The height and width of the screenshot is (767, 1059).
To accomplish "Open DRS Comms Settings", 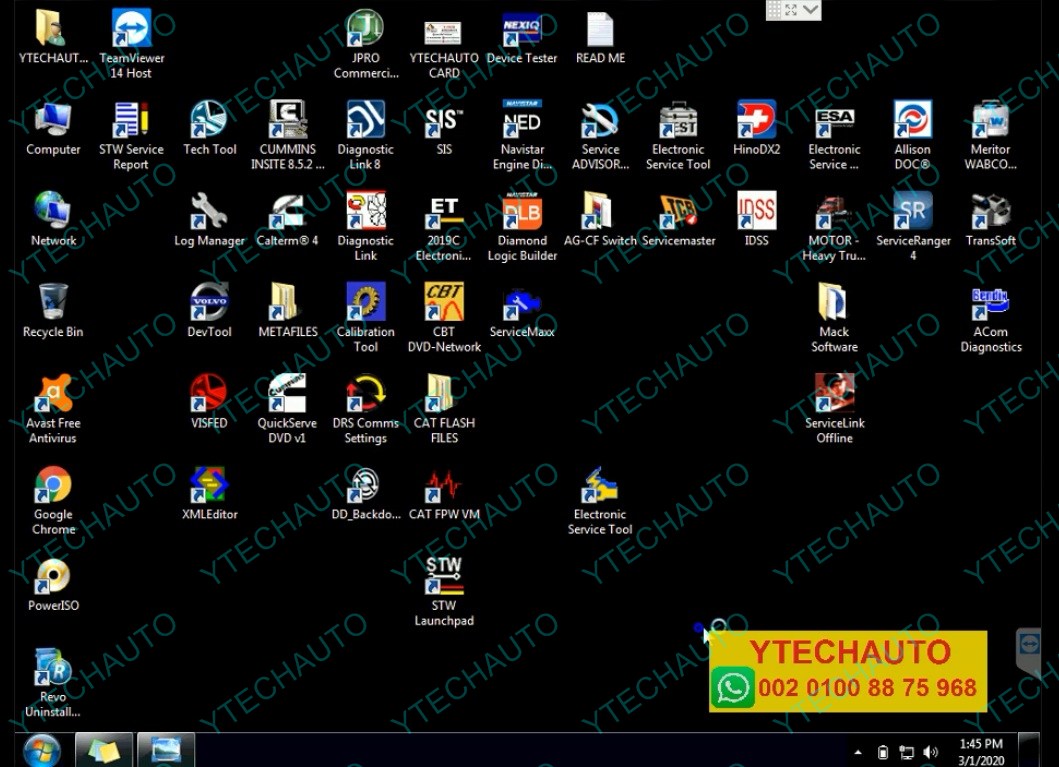I will pos(365,408).
